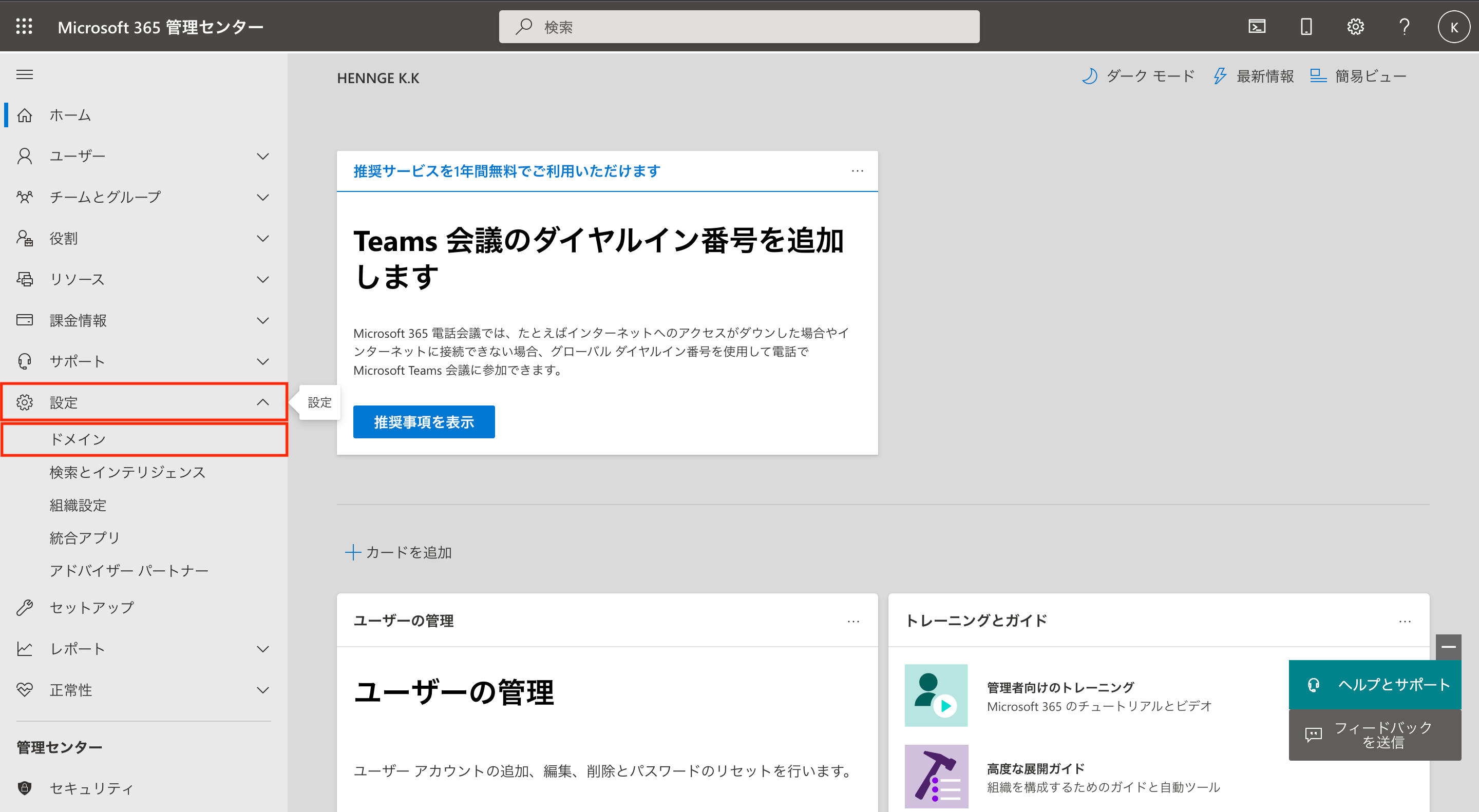Screen dimensions: 1479x812
Task: Click 推奨事項を表示 button
Action: (x=424, y=422)
